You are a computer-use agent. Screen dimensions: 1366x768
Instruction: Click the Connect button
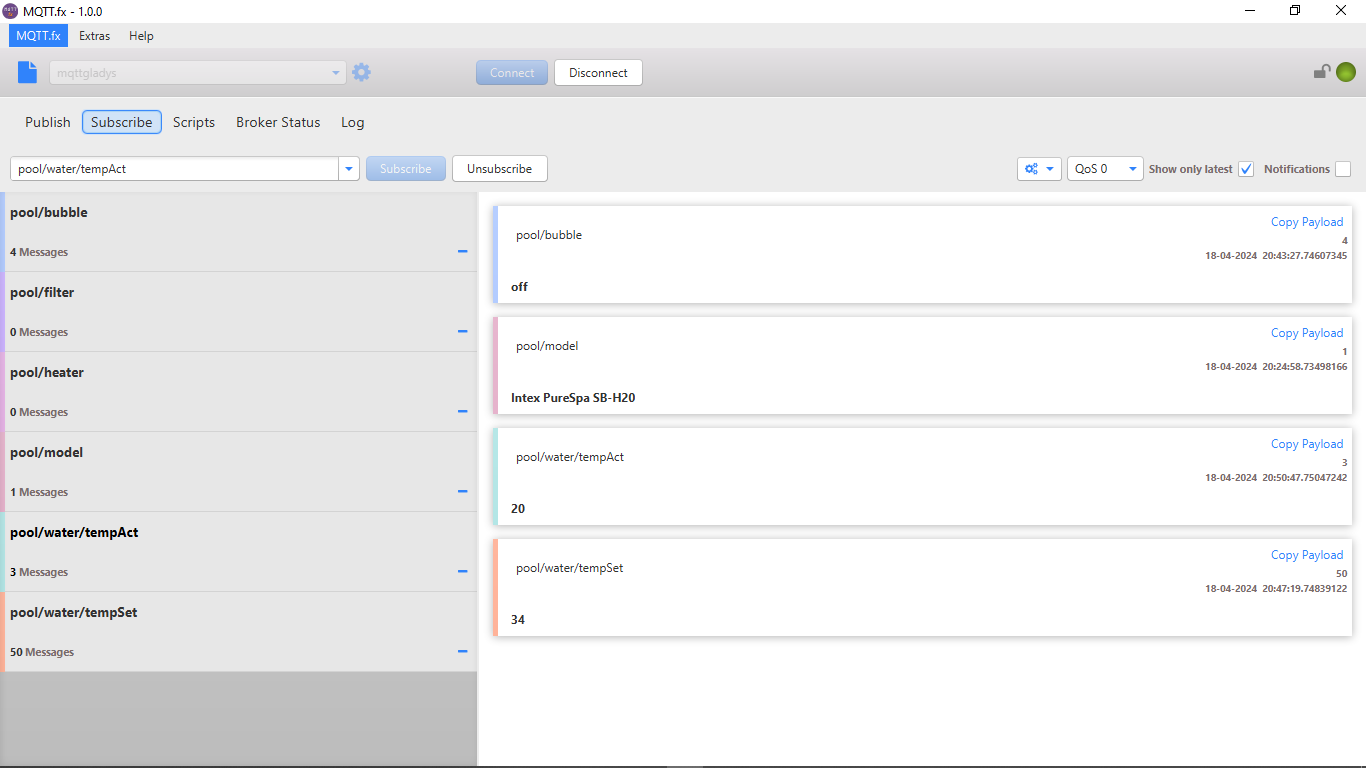[x=512, y=72]
